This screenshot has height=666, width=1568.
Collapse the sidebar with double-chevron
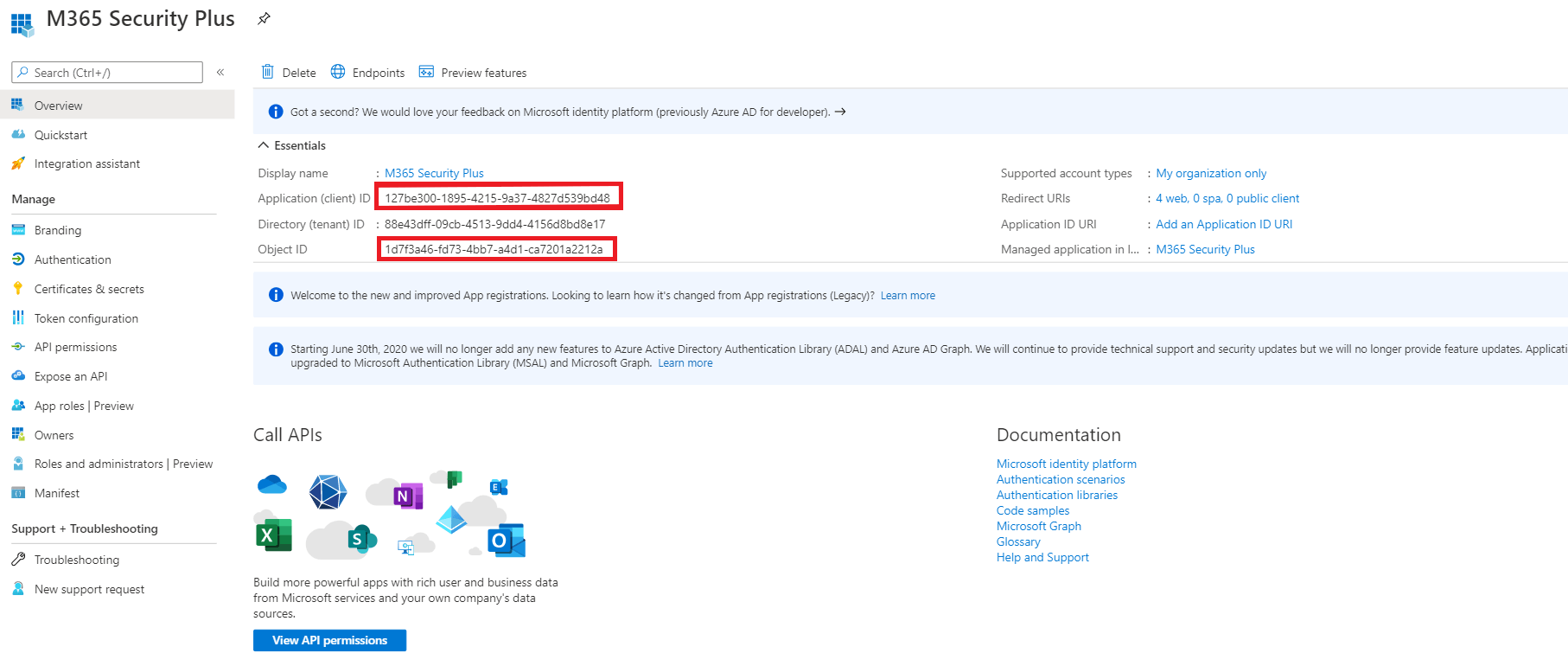point(220,73)
